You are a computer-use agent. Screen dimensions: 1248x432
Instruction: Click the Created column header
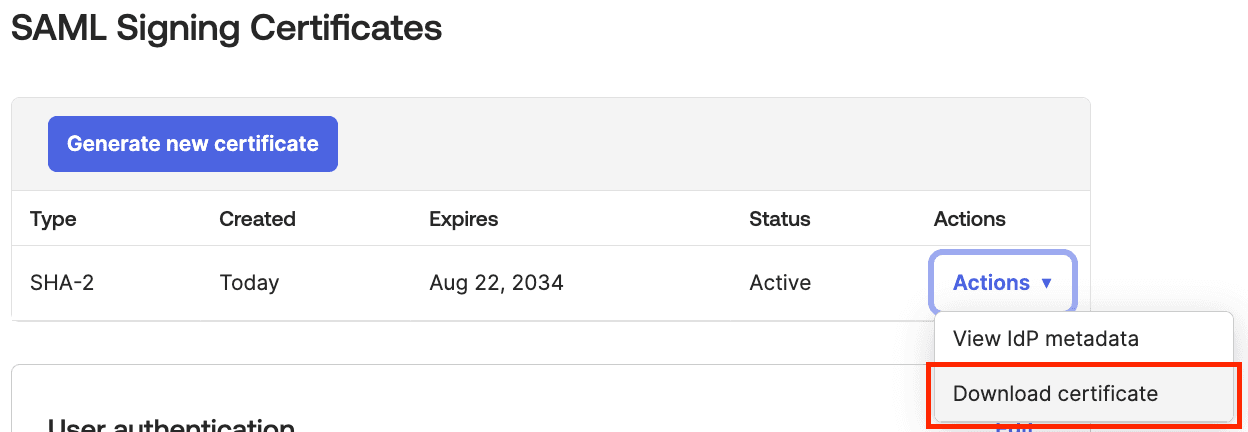click(x=257, y=219)
